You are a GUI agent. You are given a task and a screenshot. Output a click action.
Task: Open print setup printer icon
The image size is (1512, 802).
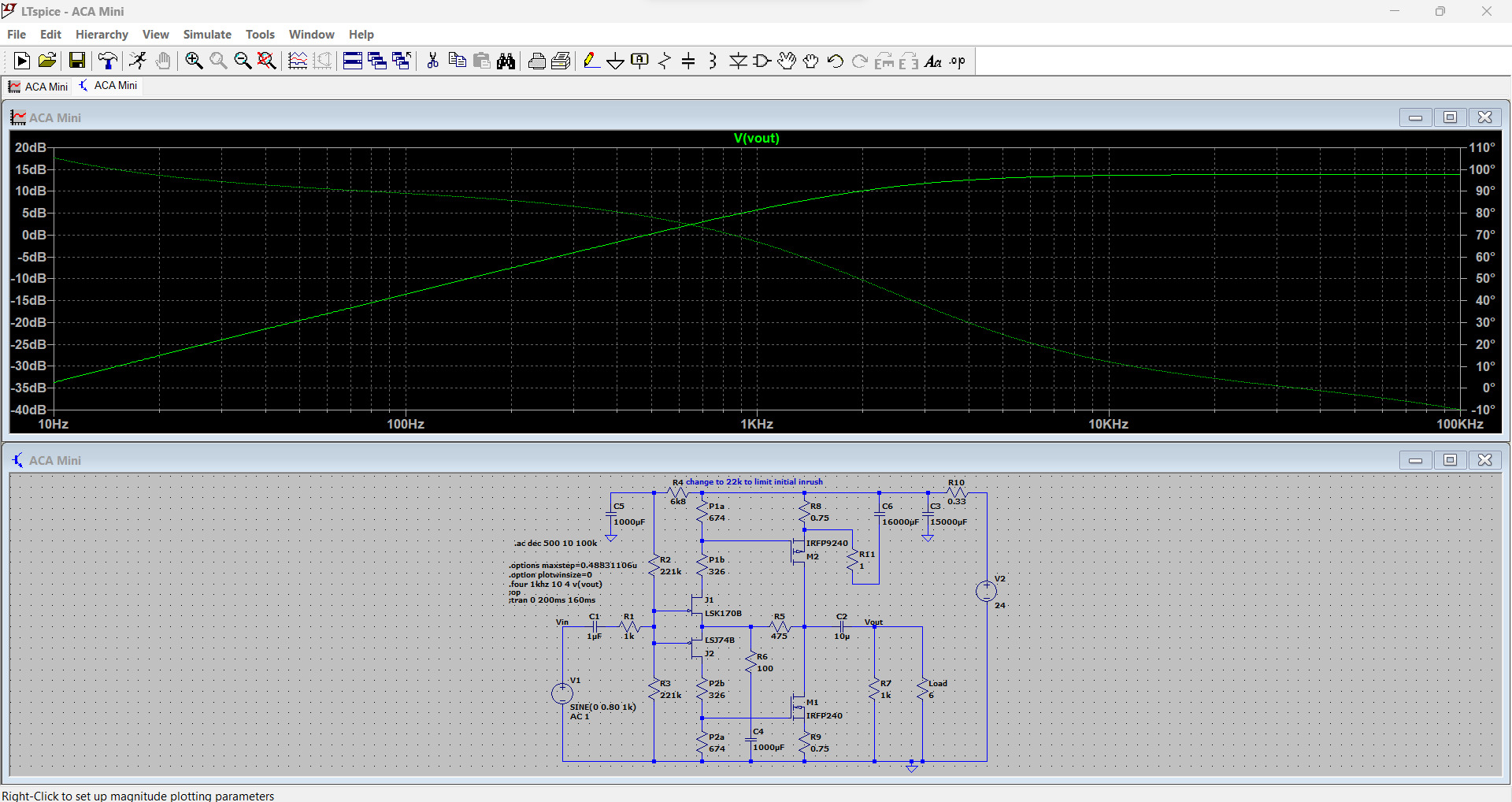coord(537,61)
